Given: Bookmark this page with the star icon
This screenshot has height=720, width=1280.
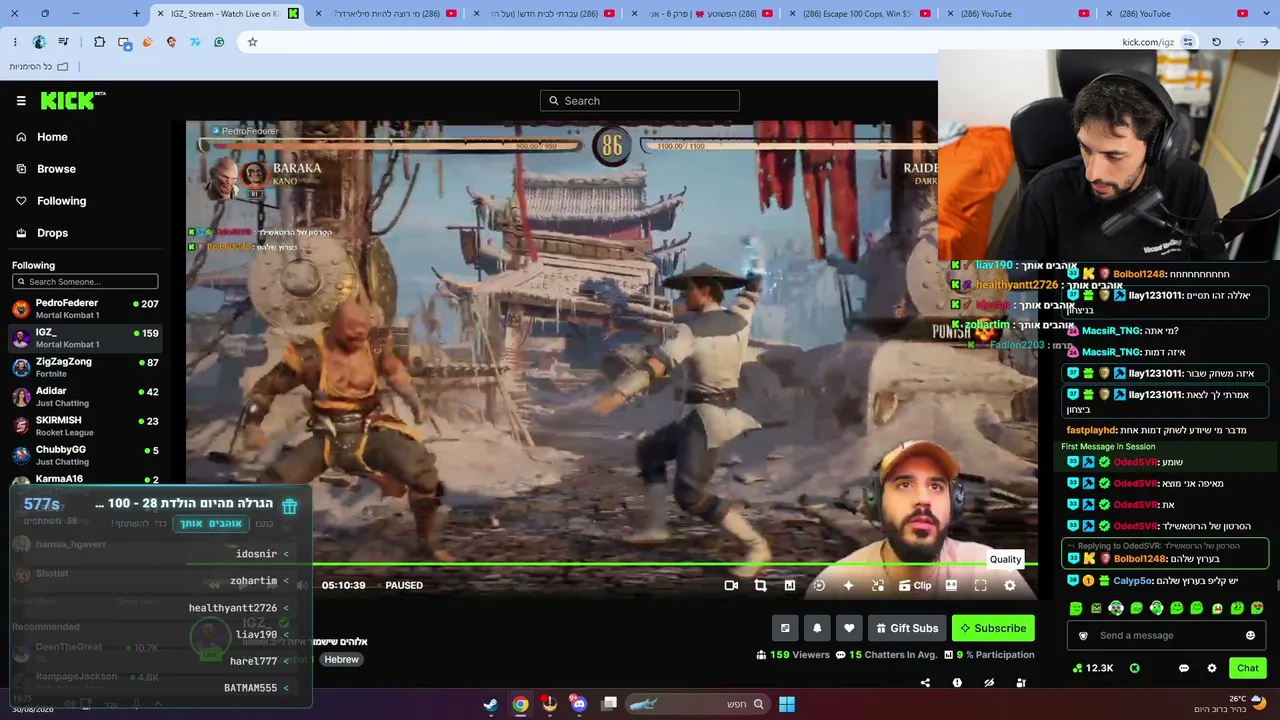Looking at the screenshot, I should click(x=252, y=42).
